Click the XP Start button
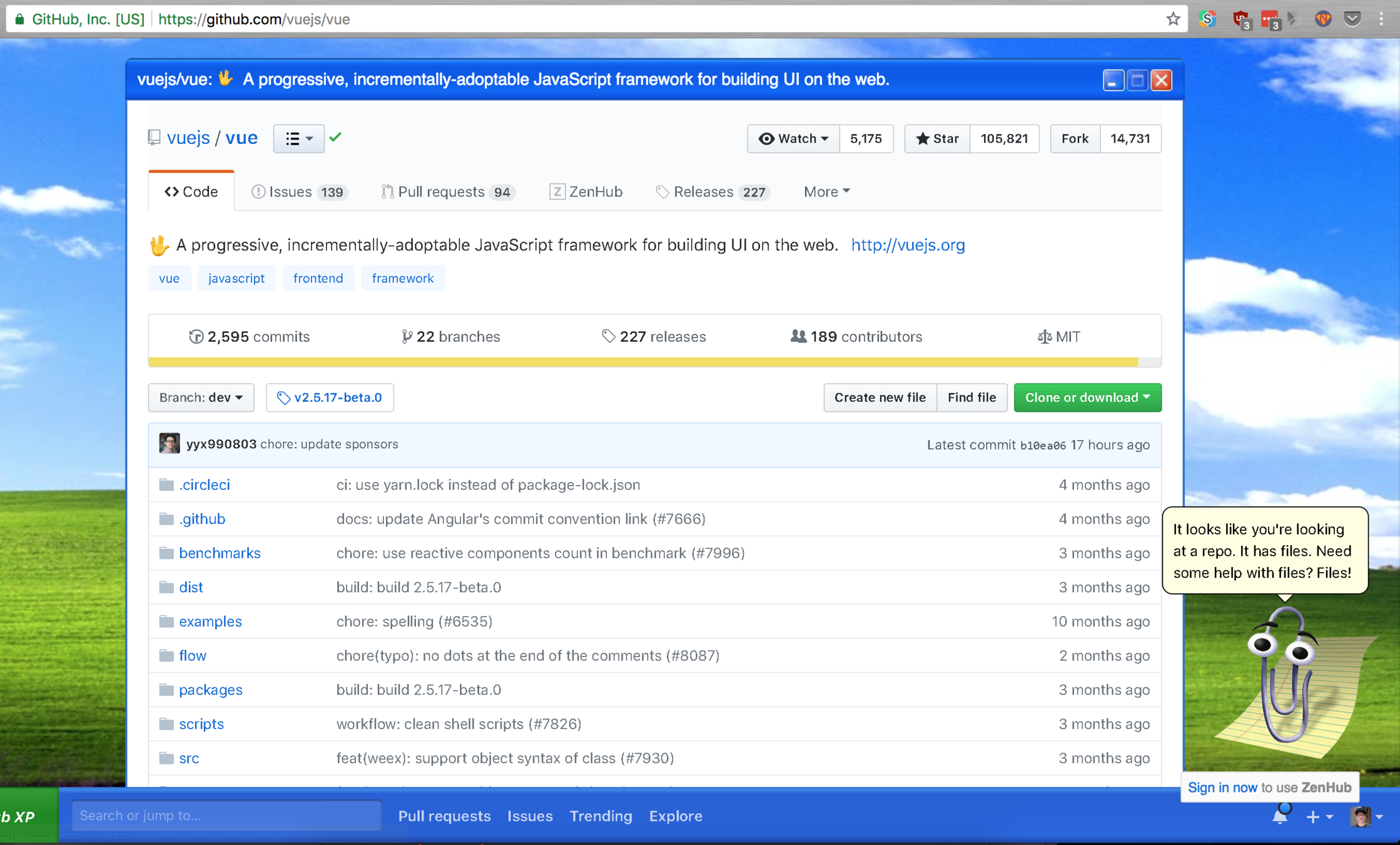 [x=28, y=816]
